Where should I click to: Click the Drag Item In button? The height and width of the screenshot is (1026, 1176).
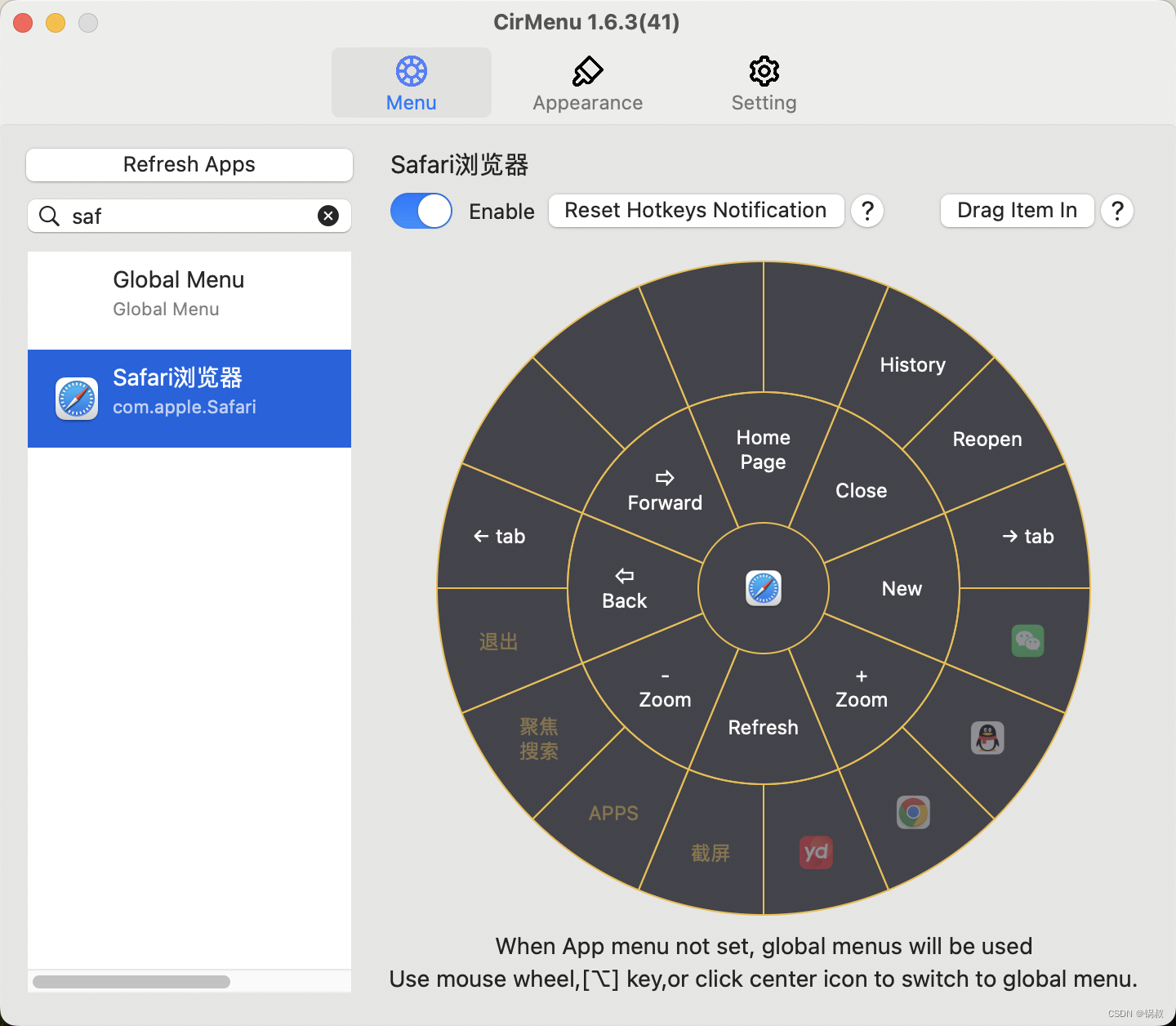pyautogui.click(x=1018, y=211)
